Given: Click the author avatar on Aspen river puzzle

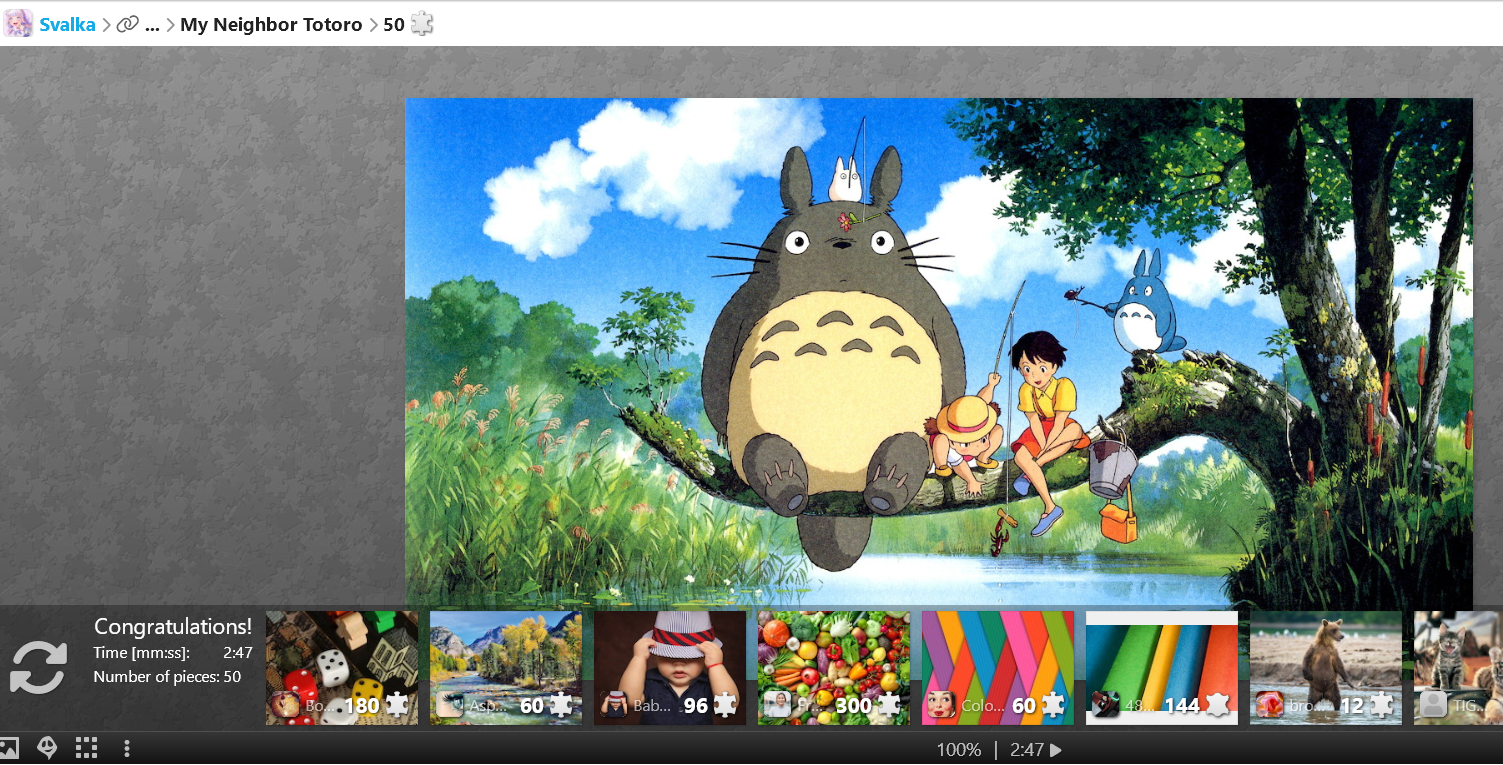Looking at the screenshot, I should [x=450, y=705].
